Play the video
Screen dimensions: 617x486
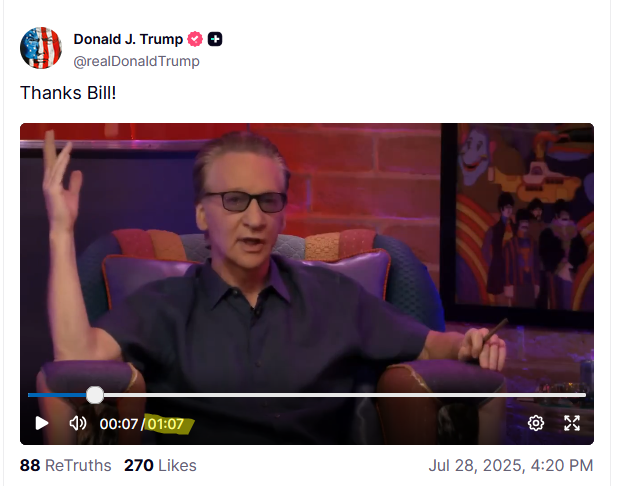(x=42, y=423)
